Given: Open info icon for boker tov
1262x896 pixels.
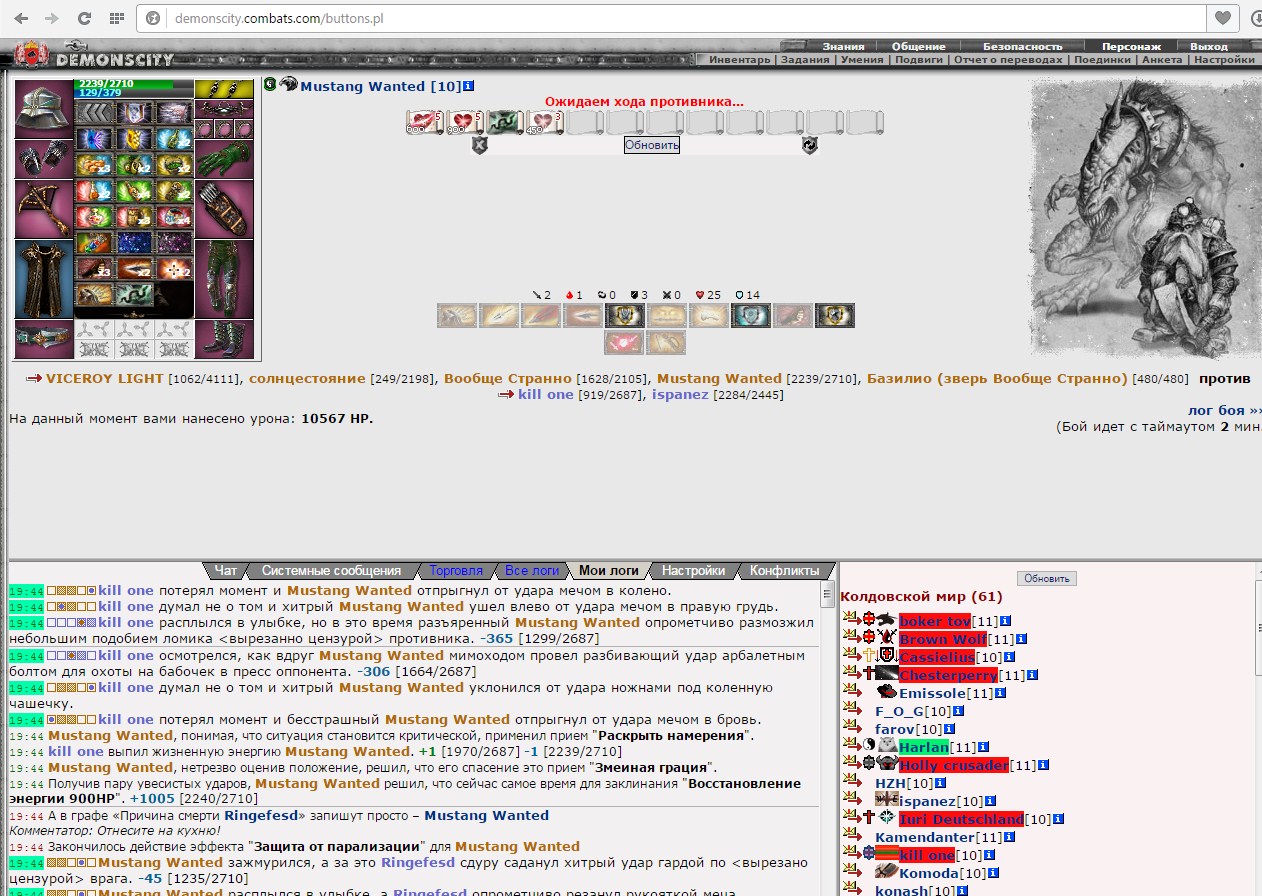Looking at the screenshot, I should pos(1006,621).
